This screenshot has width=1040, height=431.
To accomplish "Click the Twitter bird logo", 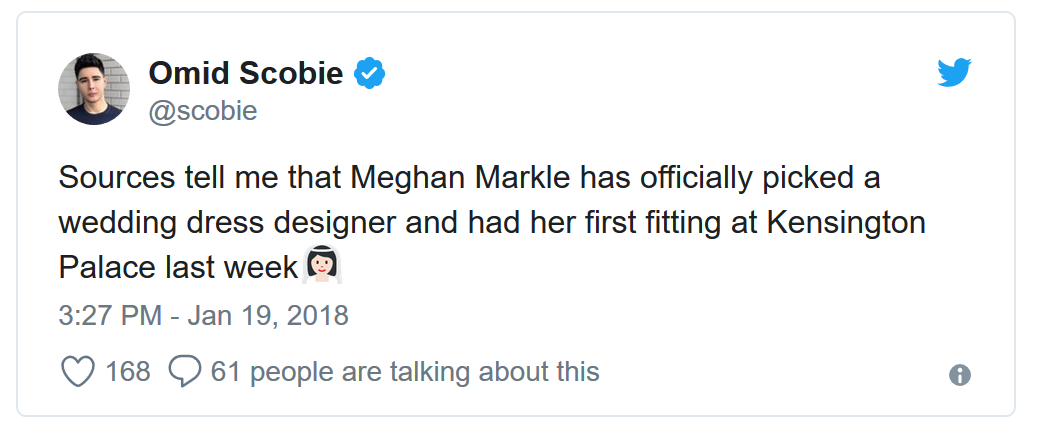I will point(954,72).
